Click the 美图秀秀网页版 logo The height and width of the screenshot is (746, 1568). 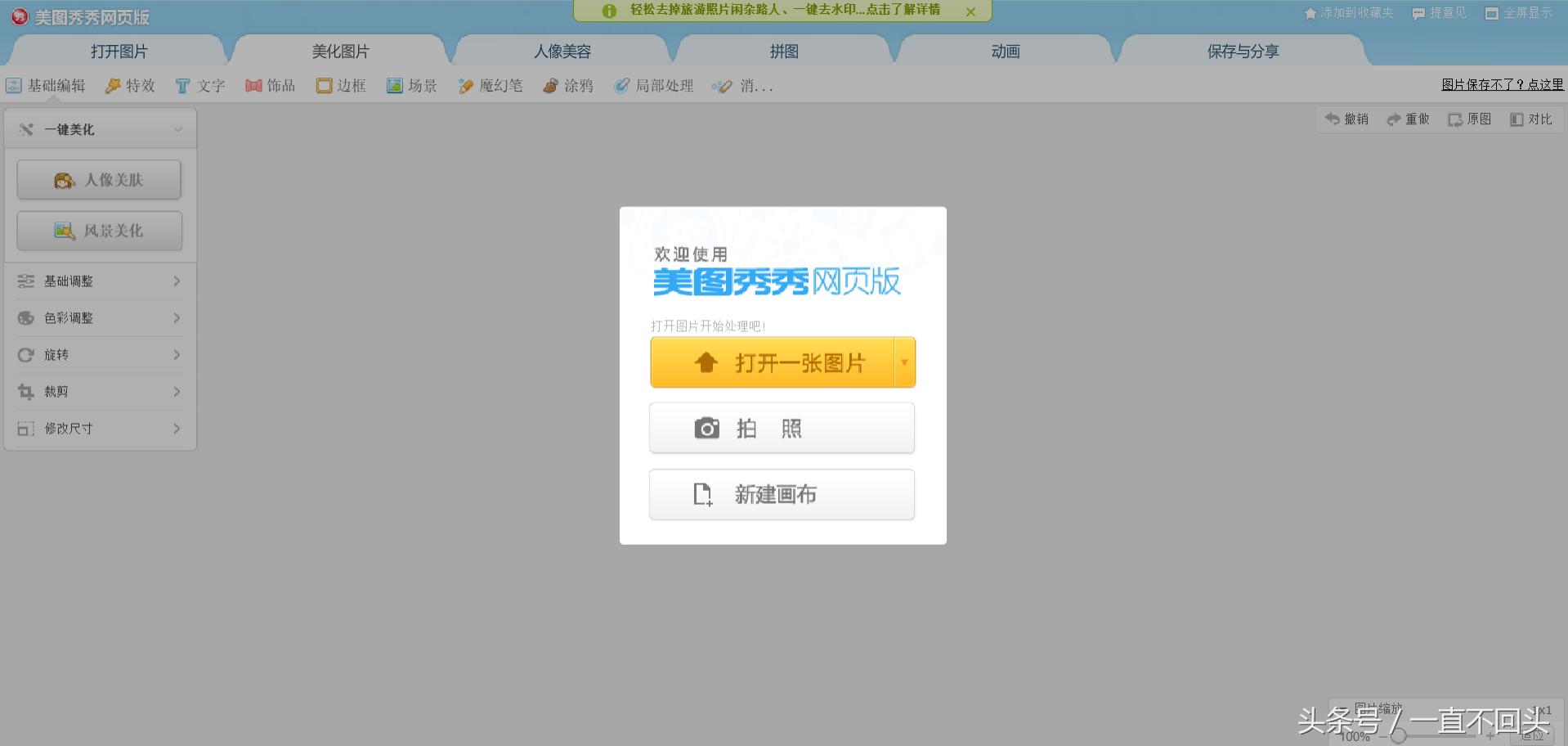[x=80, y=17]
